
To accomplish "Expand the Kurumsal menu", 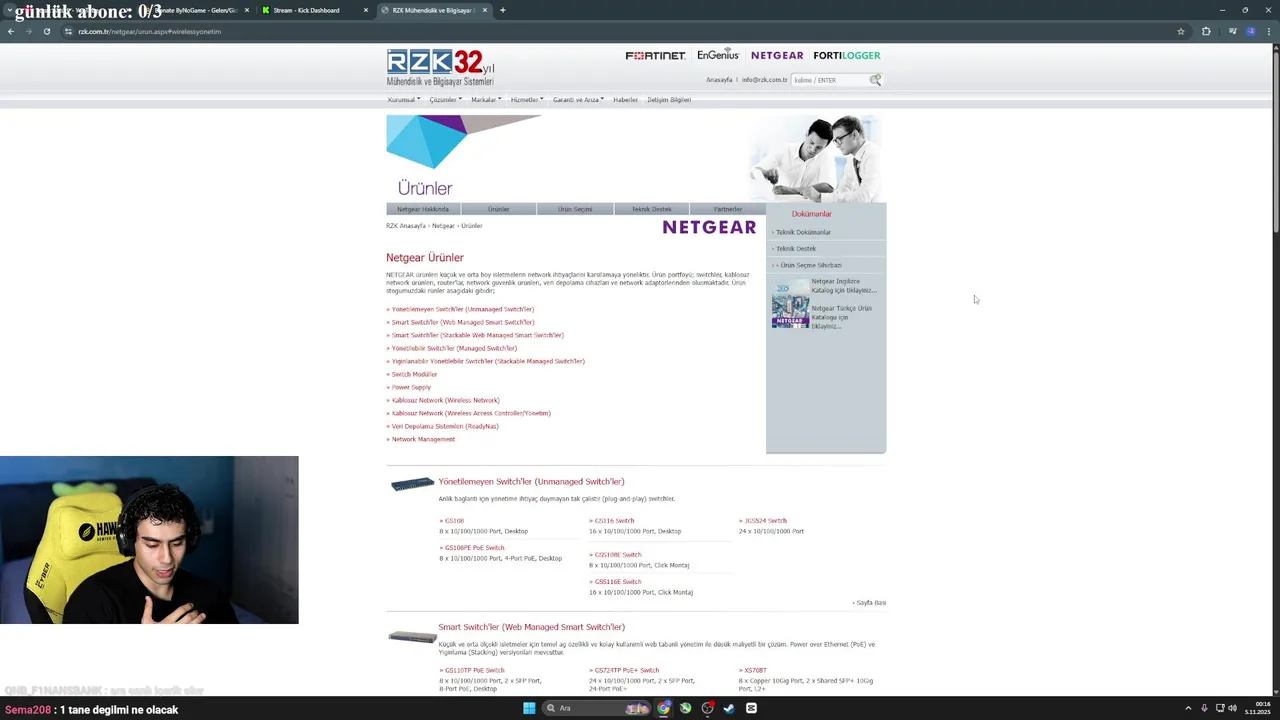I will [404, 100].
